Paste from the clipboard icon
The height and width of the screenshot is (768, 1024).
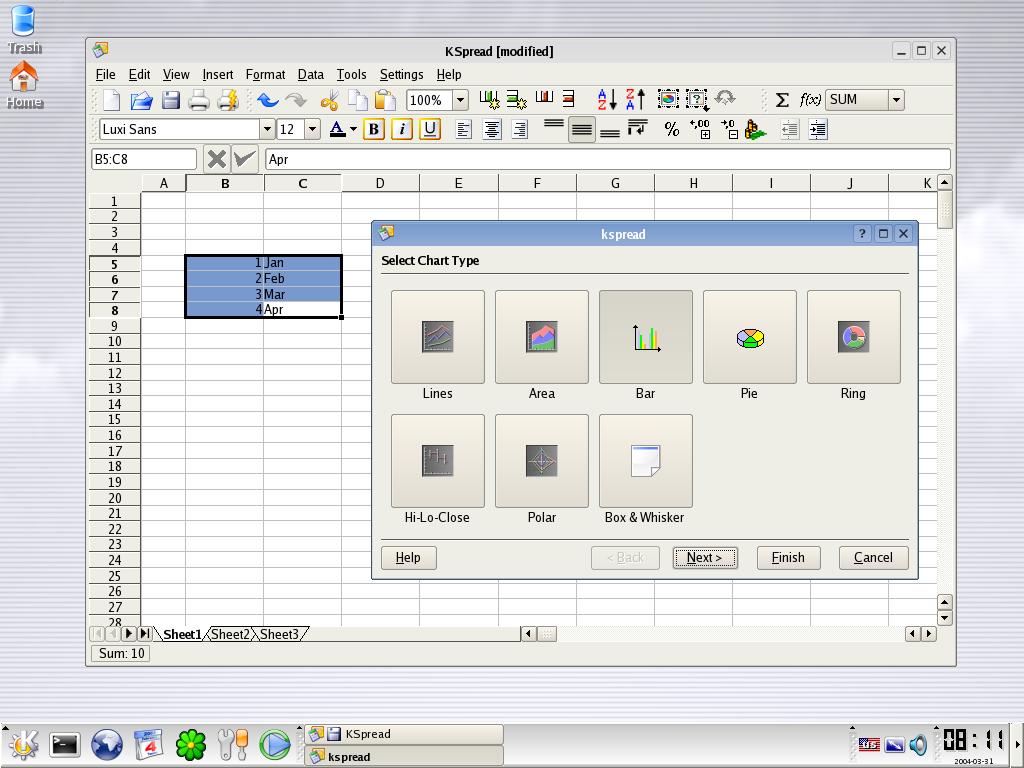click(x=385, y=100)
